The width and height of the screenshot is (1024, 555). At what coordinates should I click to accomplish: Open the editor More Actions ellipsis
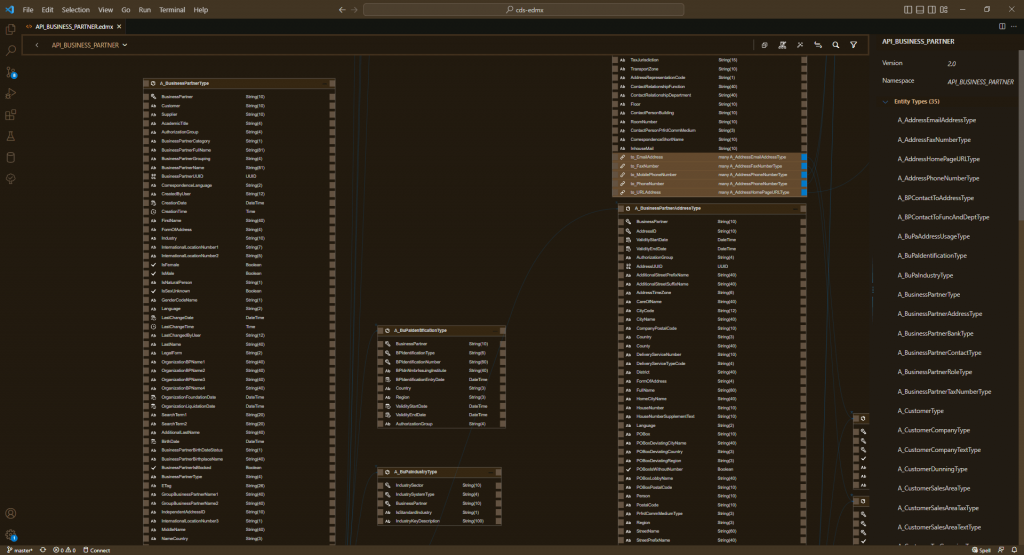coord(1014,27)
